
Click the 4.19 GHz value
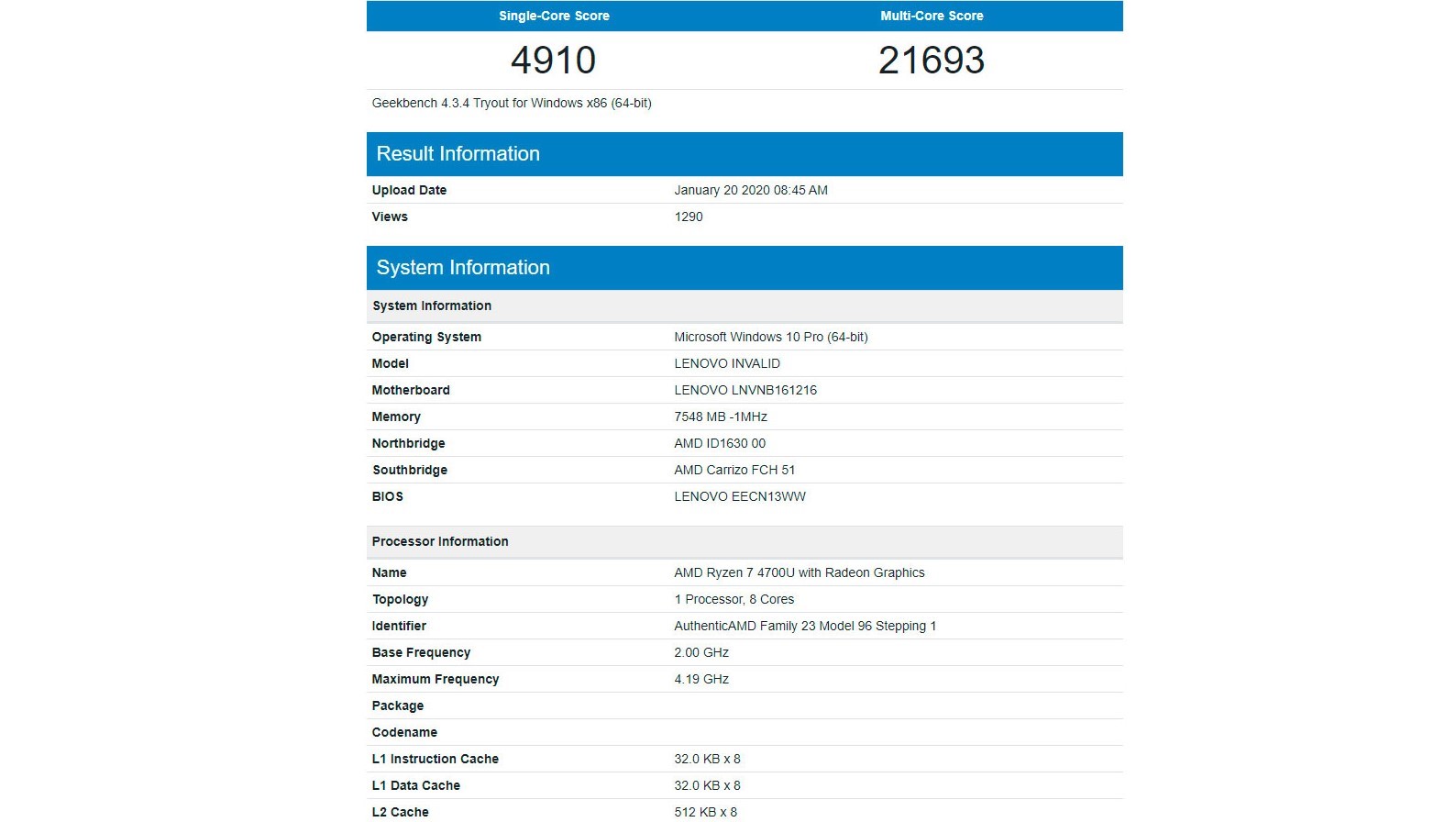pos(701,679)
